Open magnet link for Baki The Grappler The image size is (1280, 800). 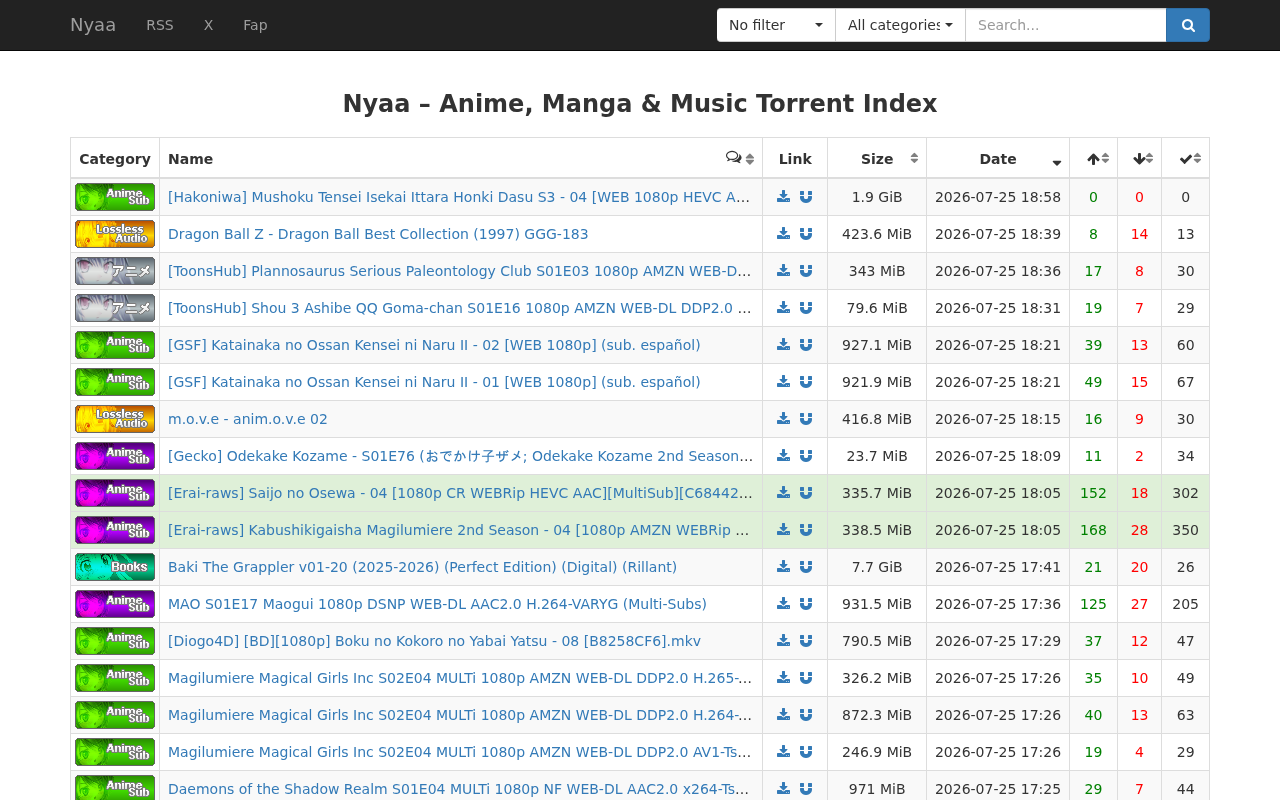tap(806, 567)
